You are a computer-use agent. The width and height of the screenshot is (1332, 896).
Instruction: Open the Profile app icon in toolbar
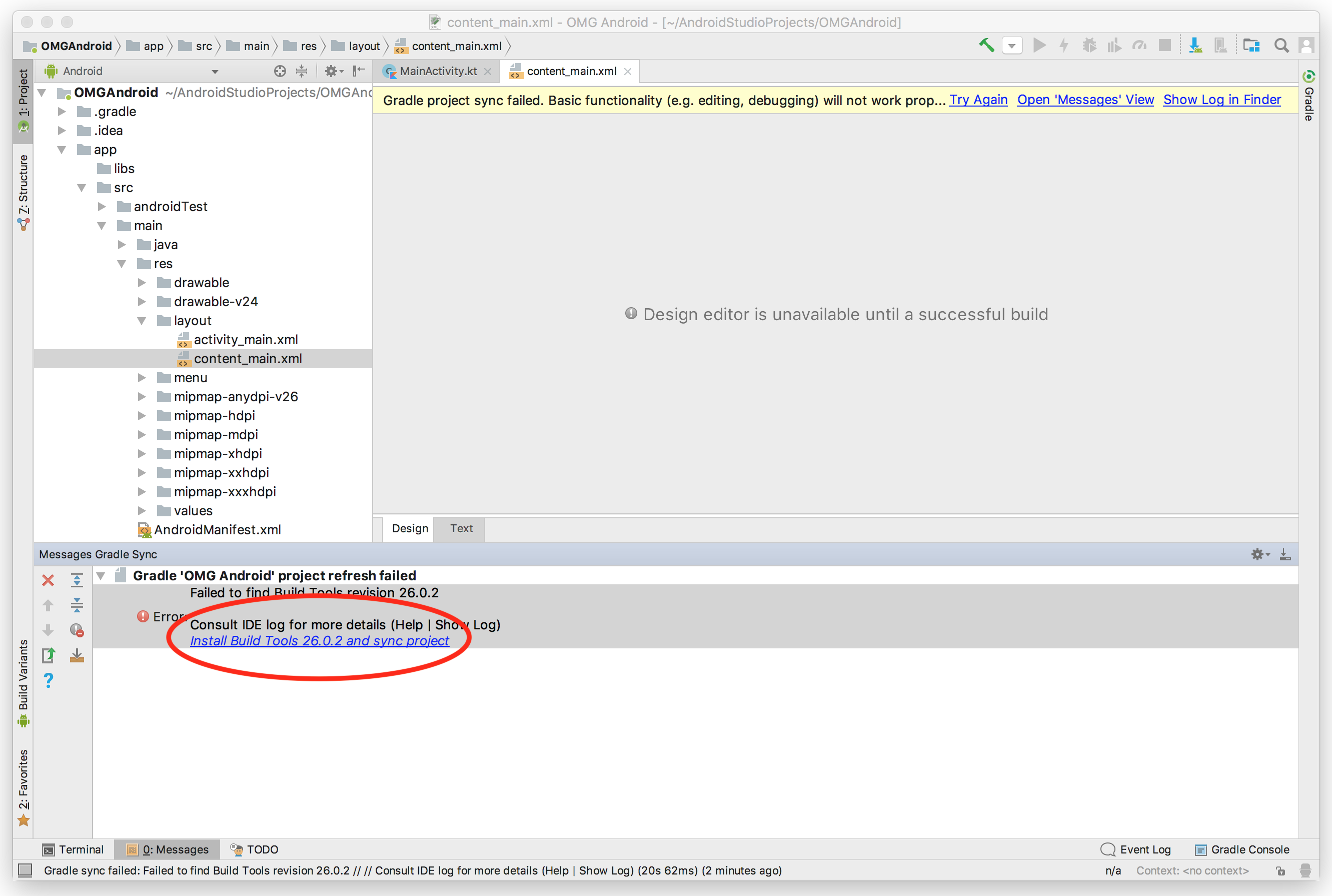pos(1140,45)
